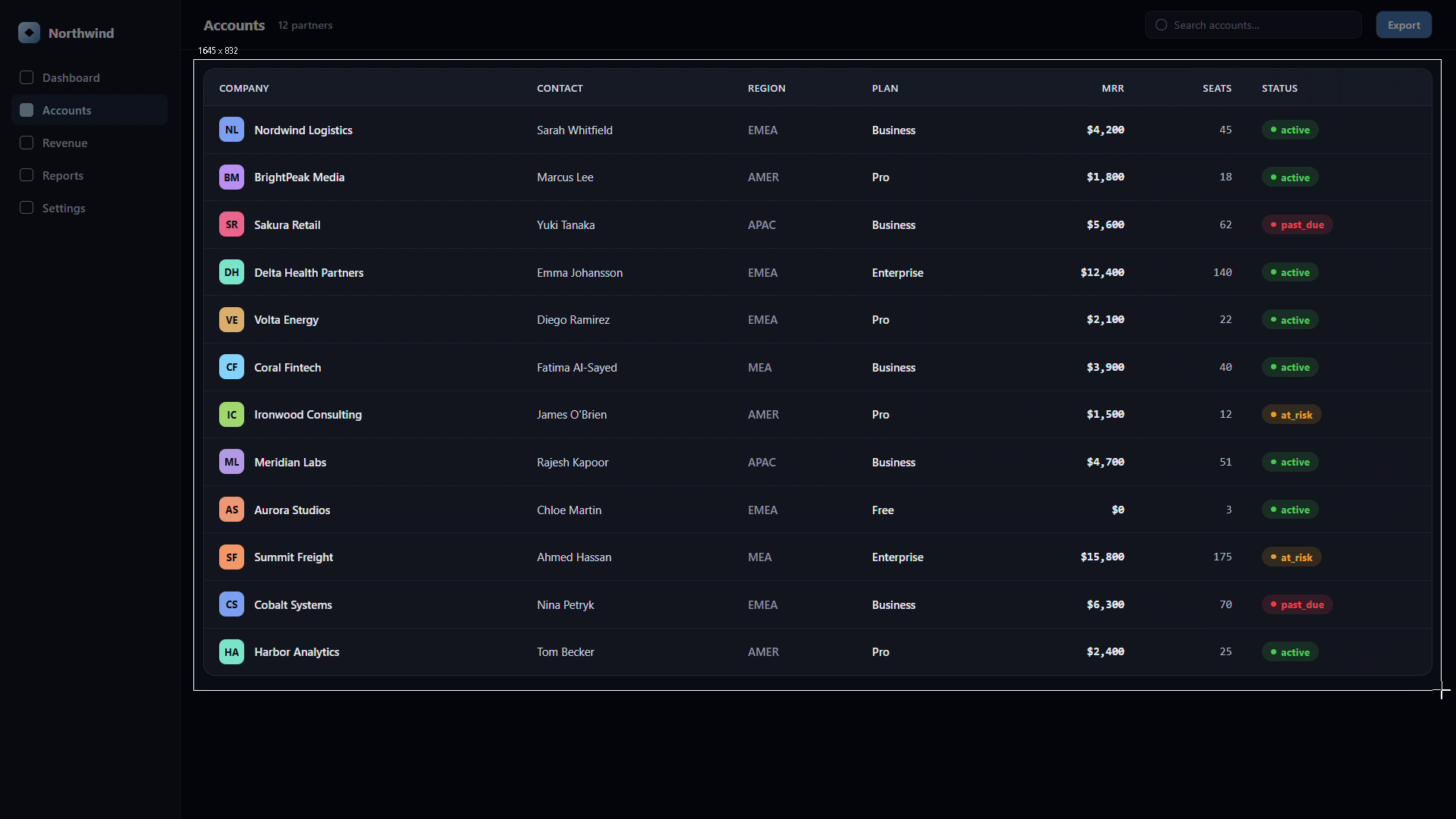The height and width of the screenshot is (819, 1456).
Task: Open the Reports section
Action: (89, 175)
